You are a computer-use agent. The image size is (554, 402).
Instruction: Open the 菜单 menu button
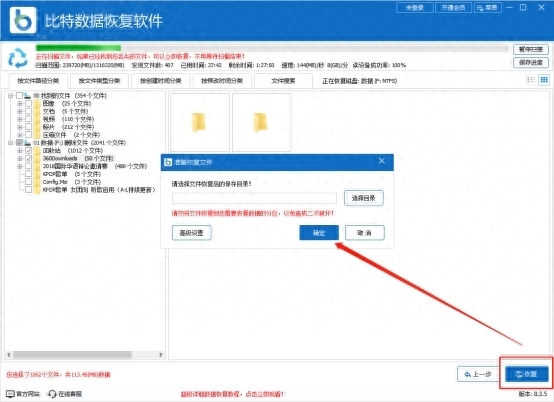[488, 7]
